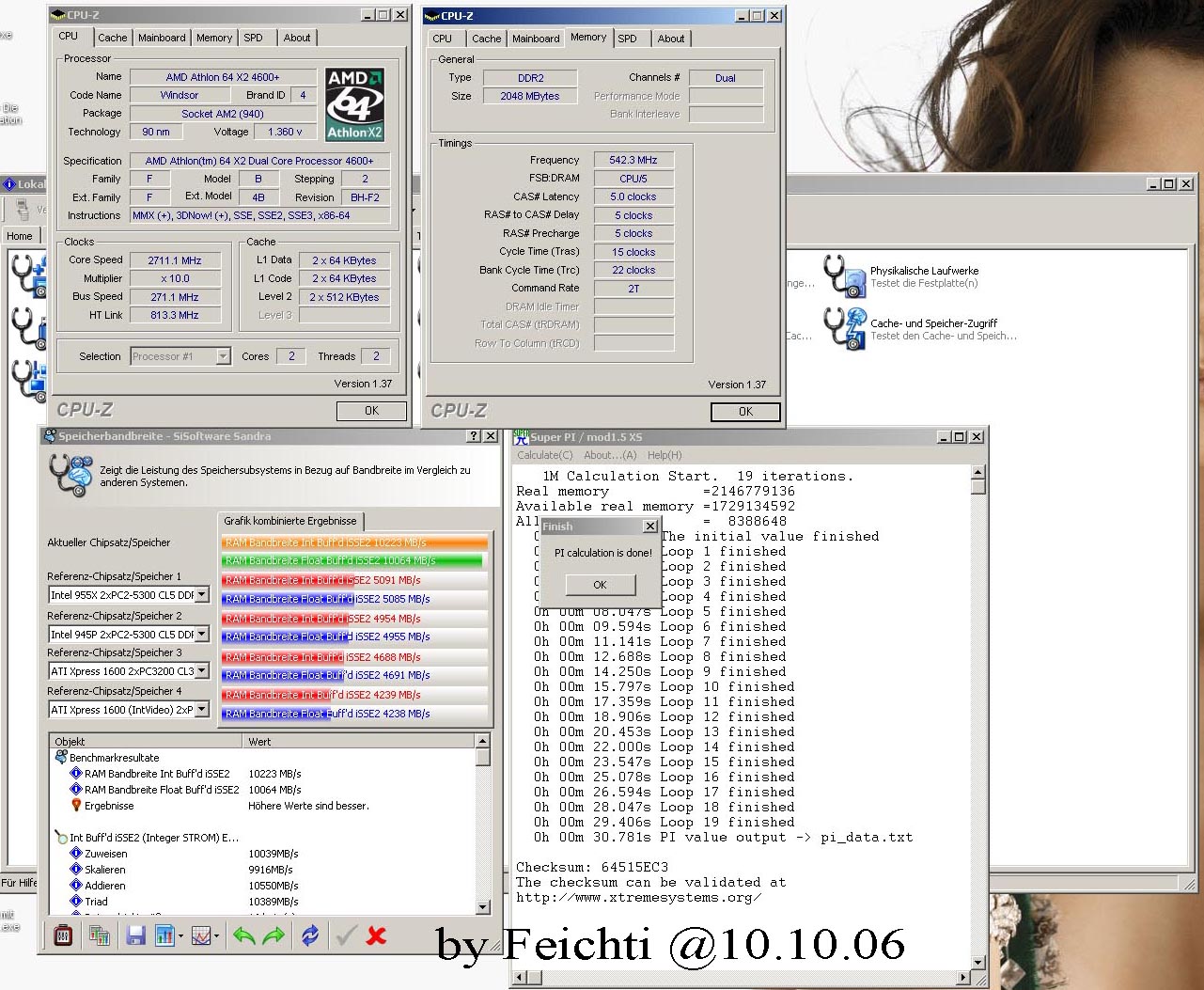Screen dimensions: 1204x990
Task: Switch to Memory tab in left CPU-Z
Action: (214, 38)
